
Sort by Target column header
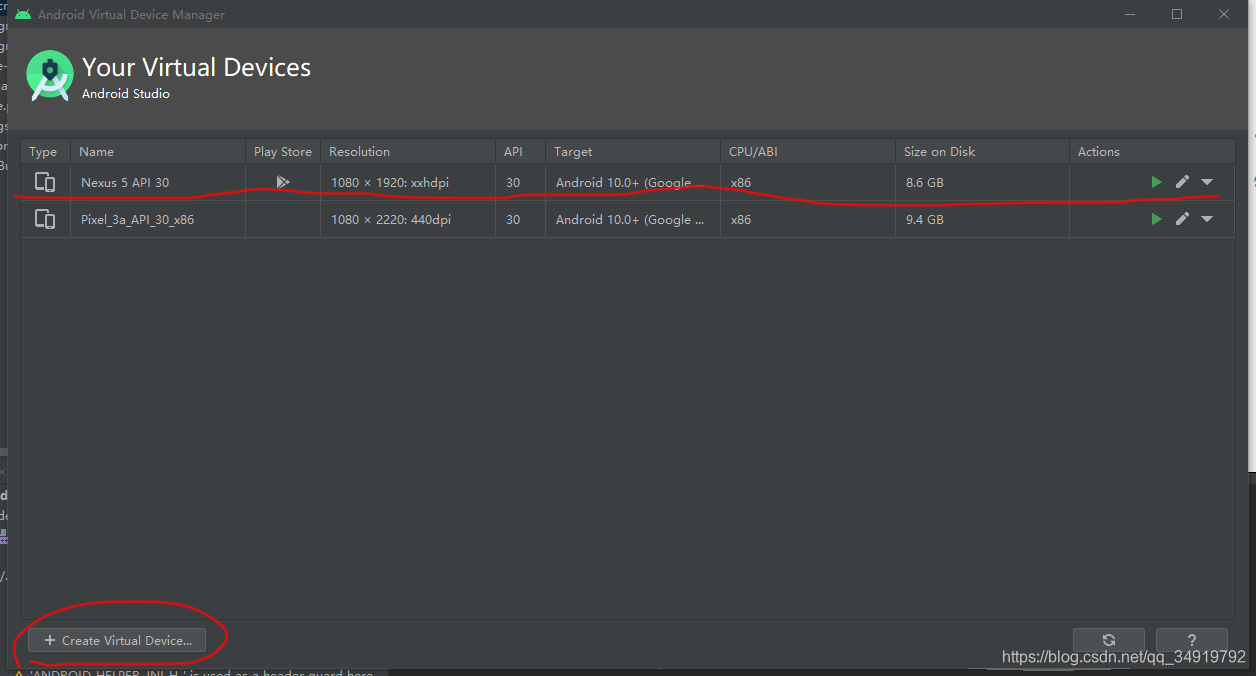click(x=633, y=151)
